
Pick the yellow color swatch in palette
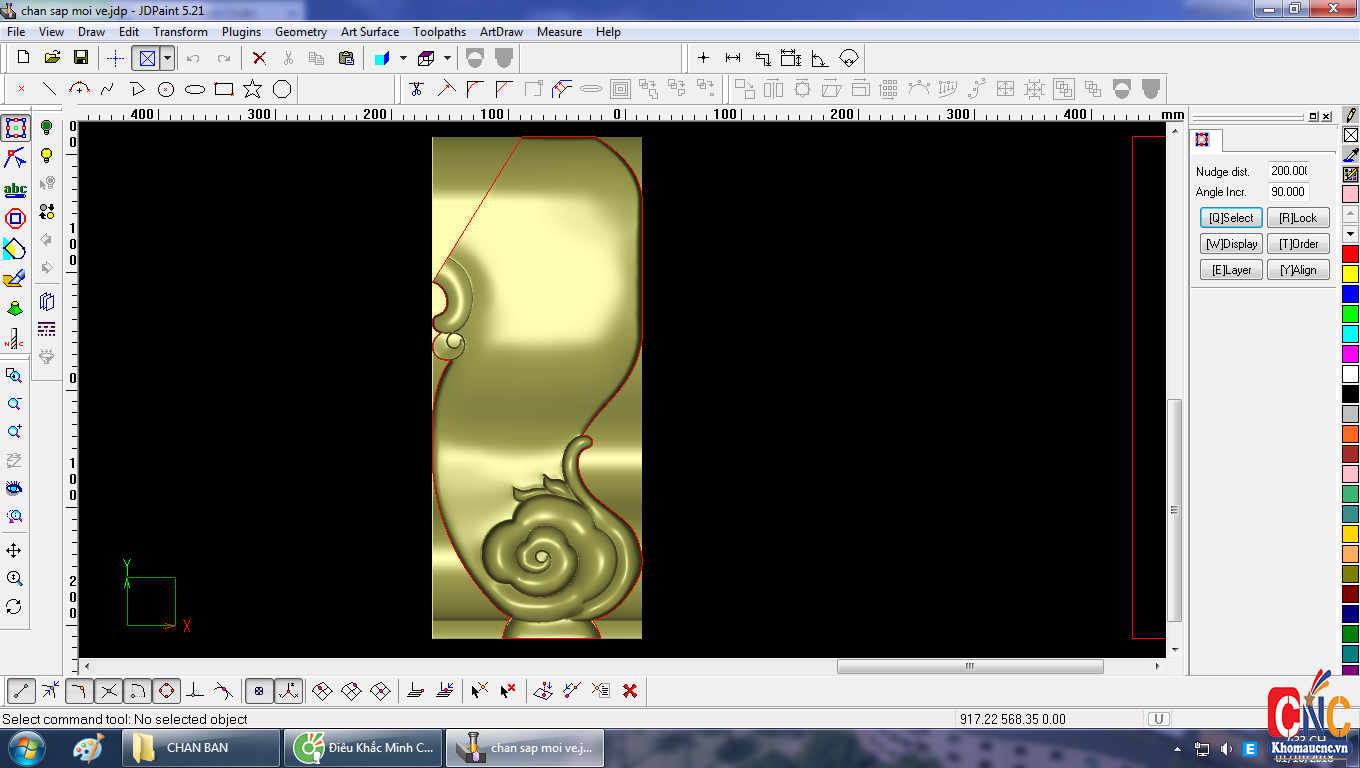tap(1350, 273)
